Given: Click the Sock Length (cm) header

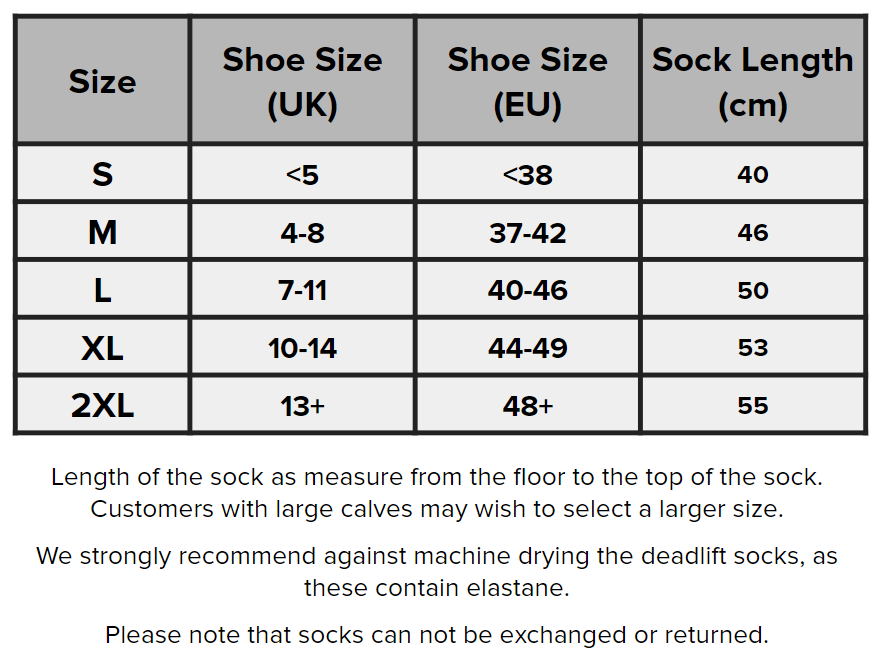Looking at the screenshot, I should click(753, 81).
